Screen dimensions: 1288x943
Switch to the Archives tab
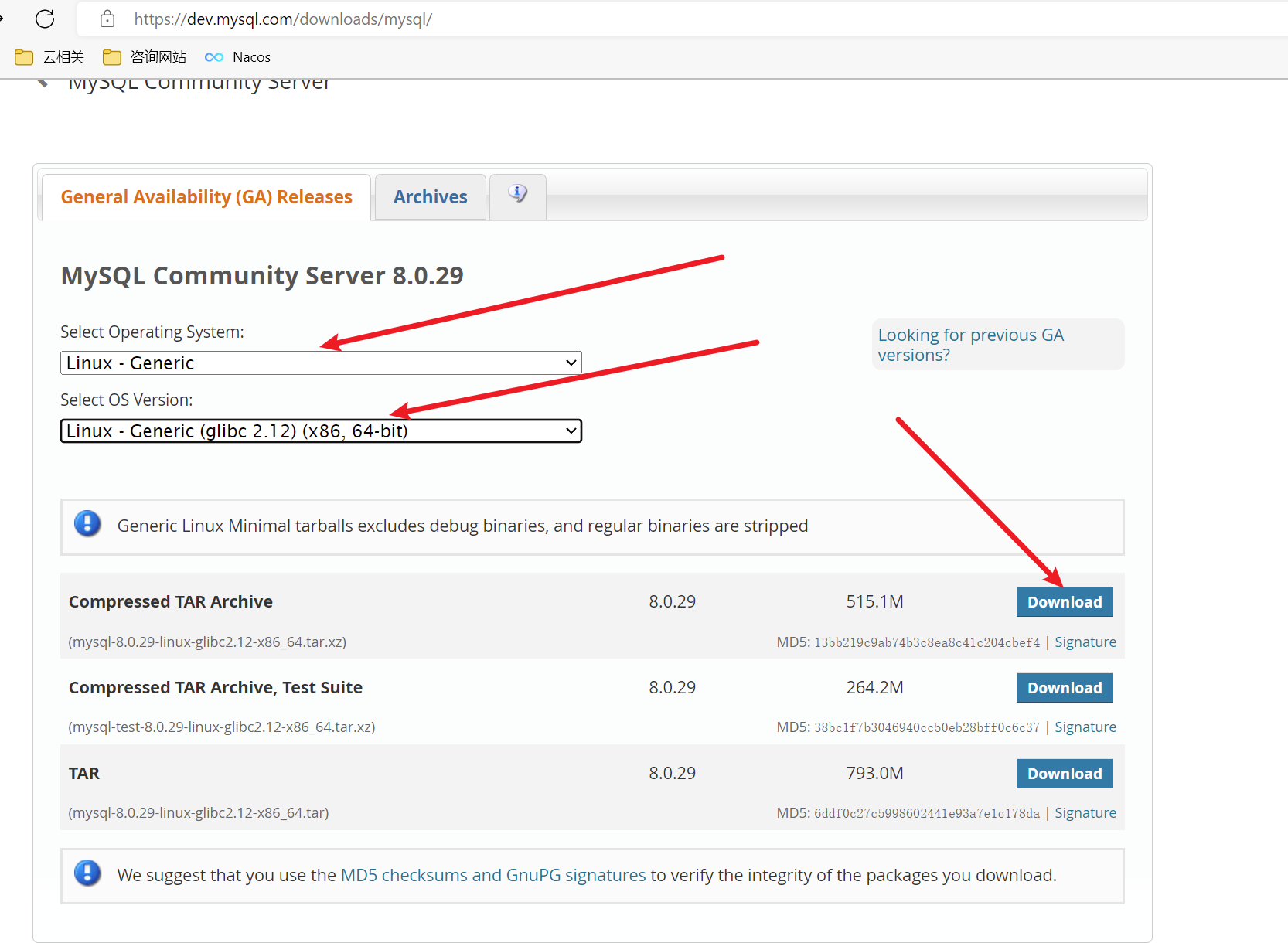431,197
